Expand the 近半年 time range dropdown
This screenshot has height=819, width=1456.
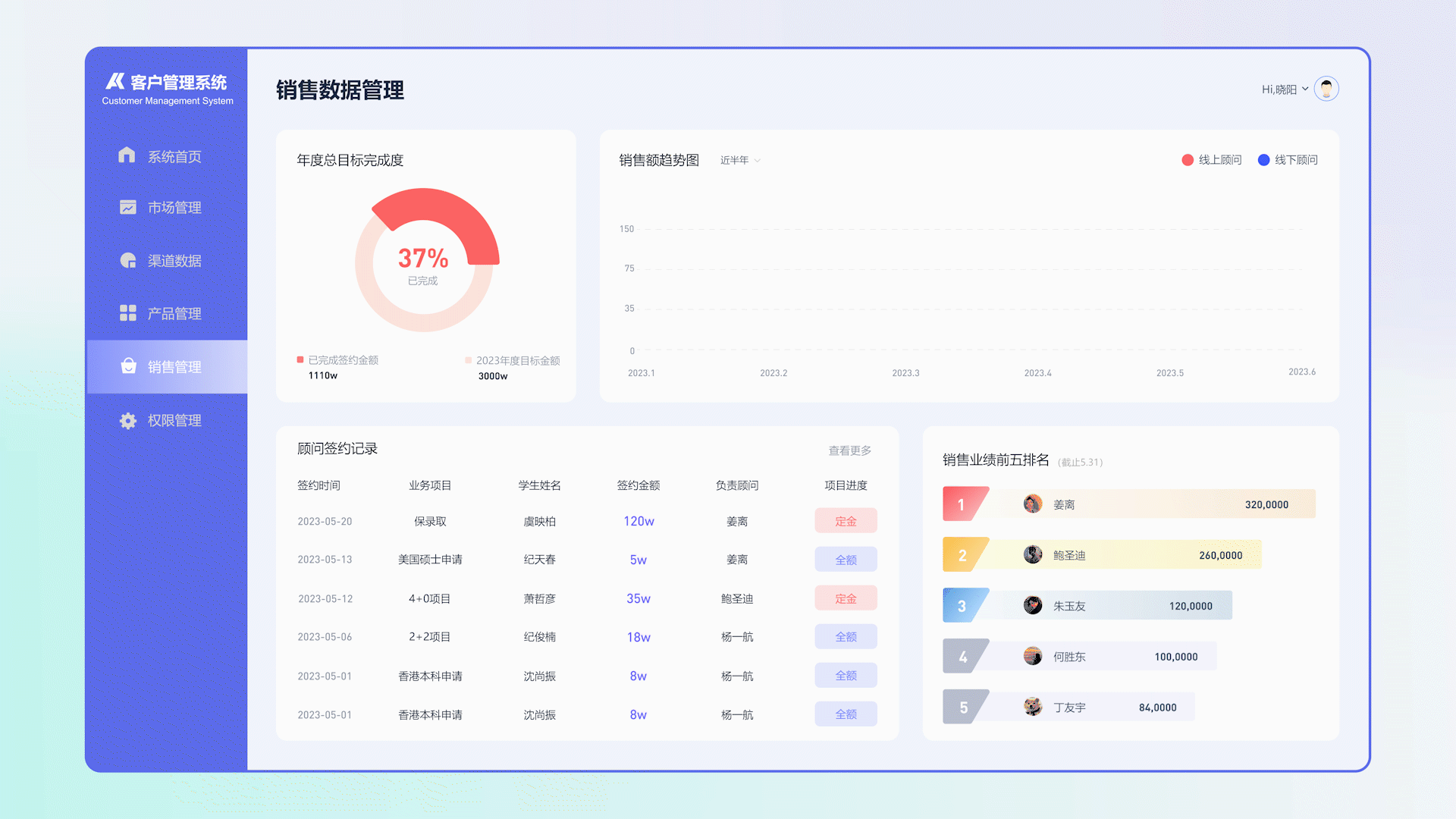click(x=739, y=160)
